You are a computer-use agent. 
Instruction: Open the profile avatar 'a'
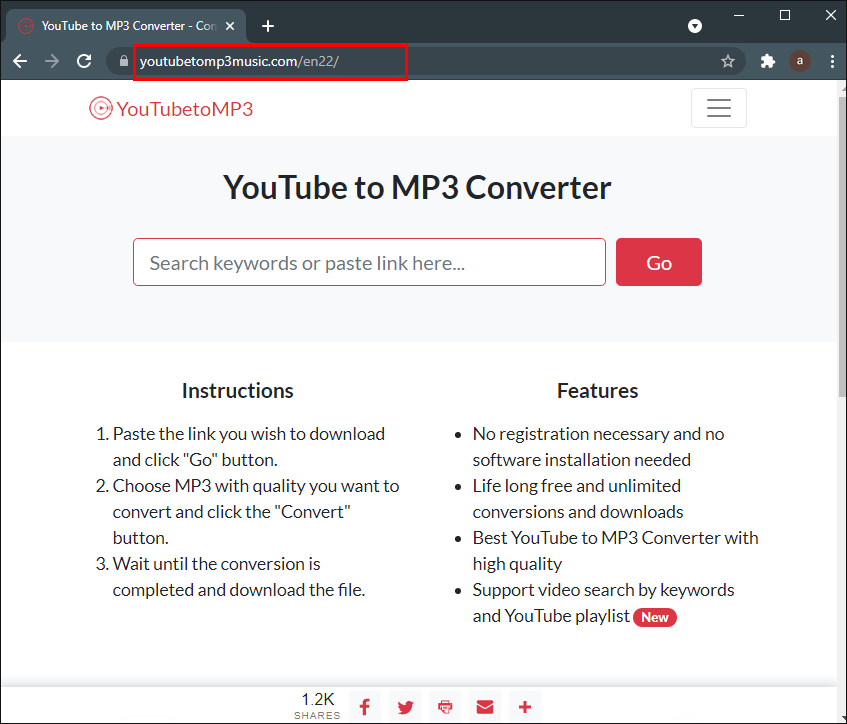pos(799,61)
